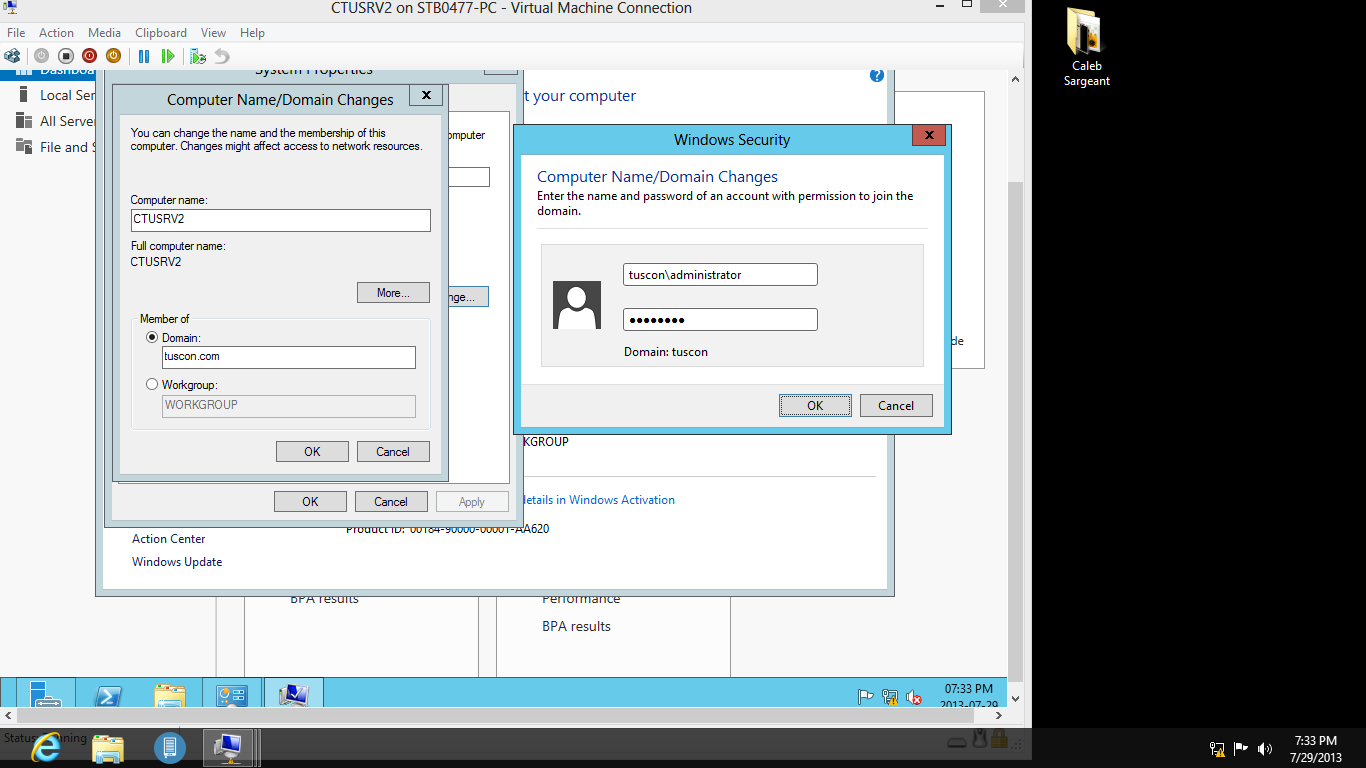Select the Workgroup radio button
This screenshot has width=1366, height=768.
(x=152, y=384)
